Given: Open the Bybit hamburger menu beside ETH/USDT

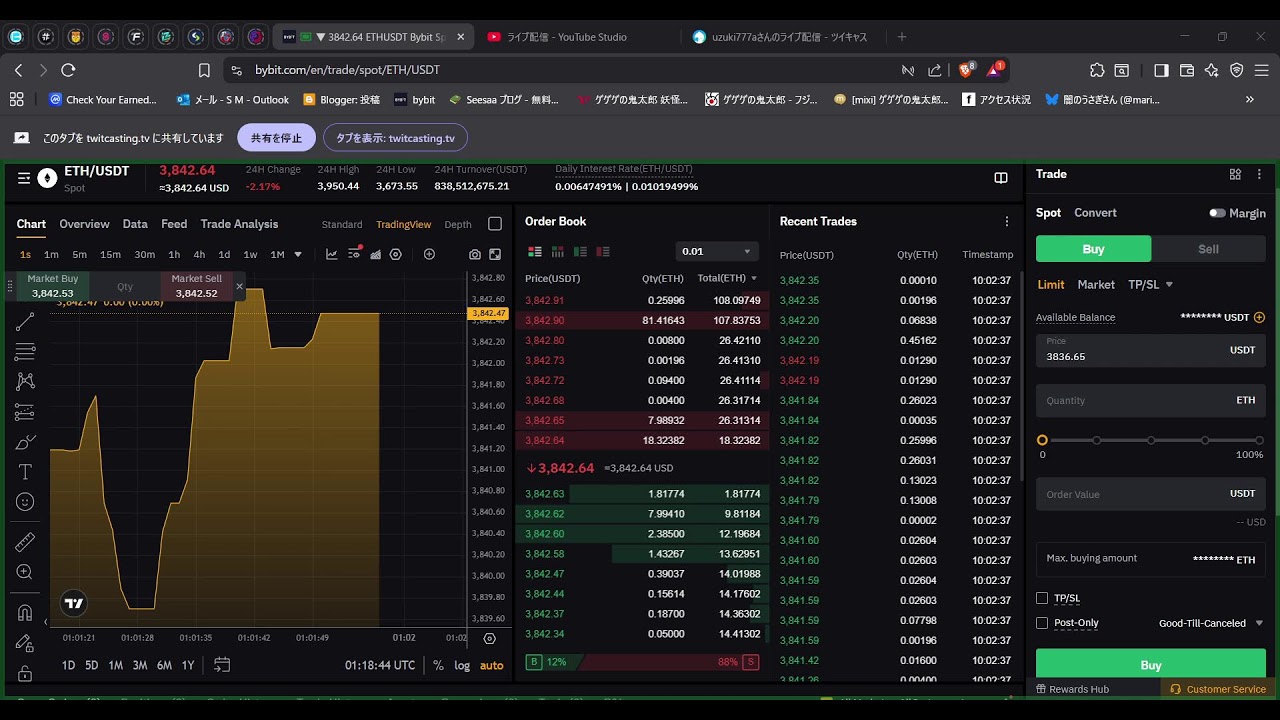Looking at the screenshot, I should 24,178.
